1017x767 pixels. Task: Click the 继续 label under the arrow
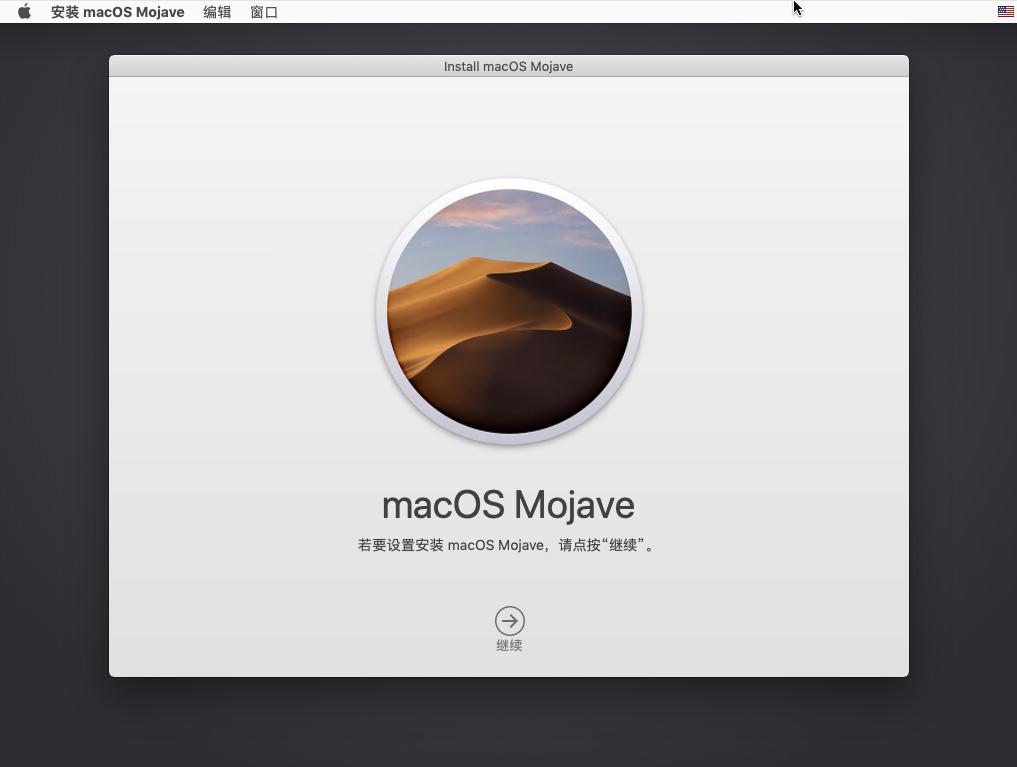point(509,645)
